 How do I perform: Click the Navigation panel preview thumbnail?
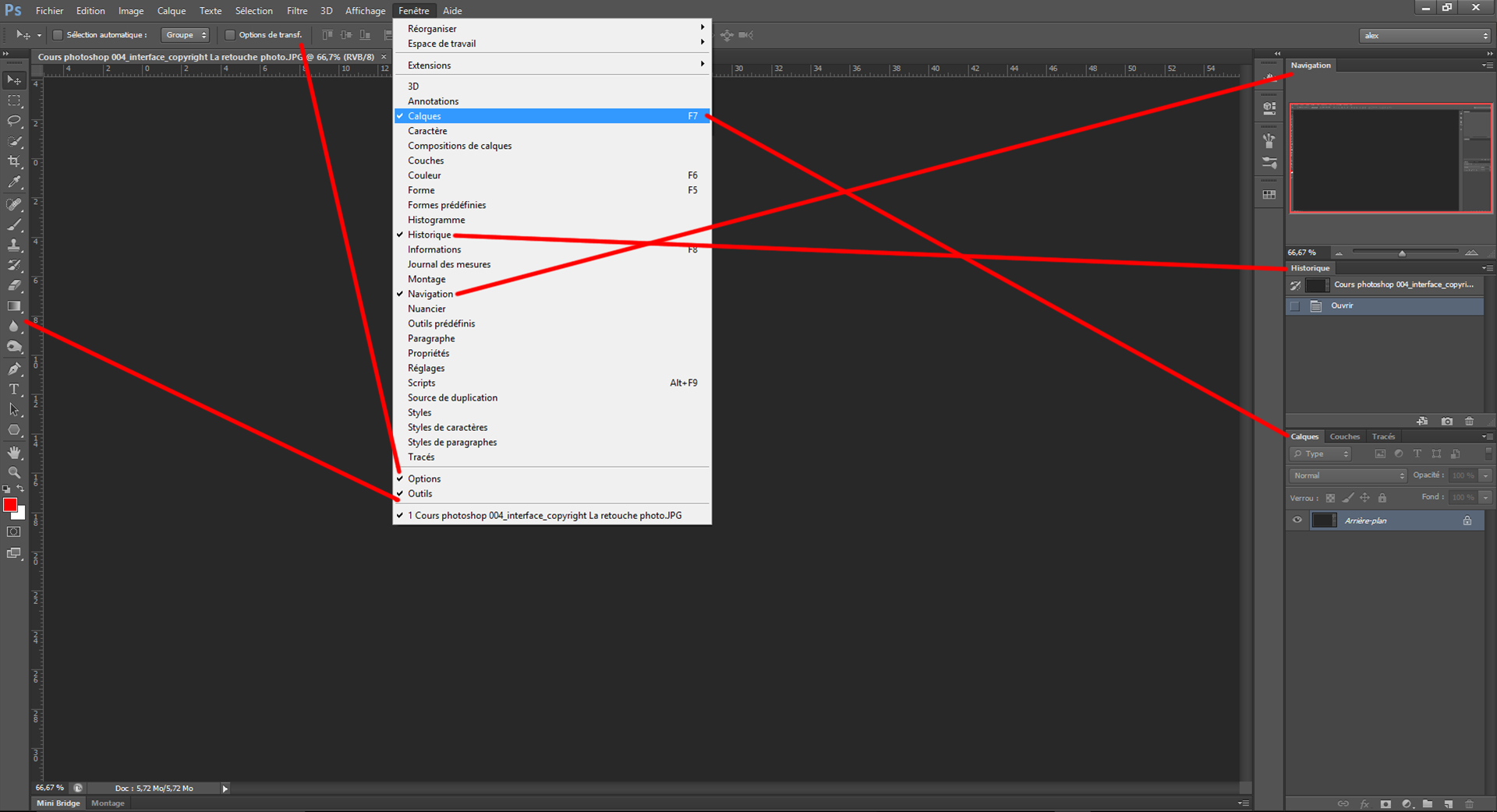(x=1391, y=159)
